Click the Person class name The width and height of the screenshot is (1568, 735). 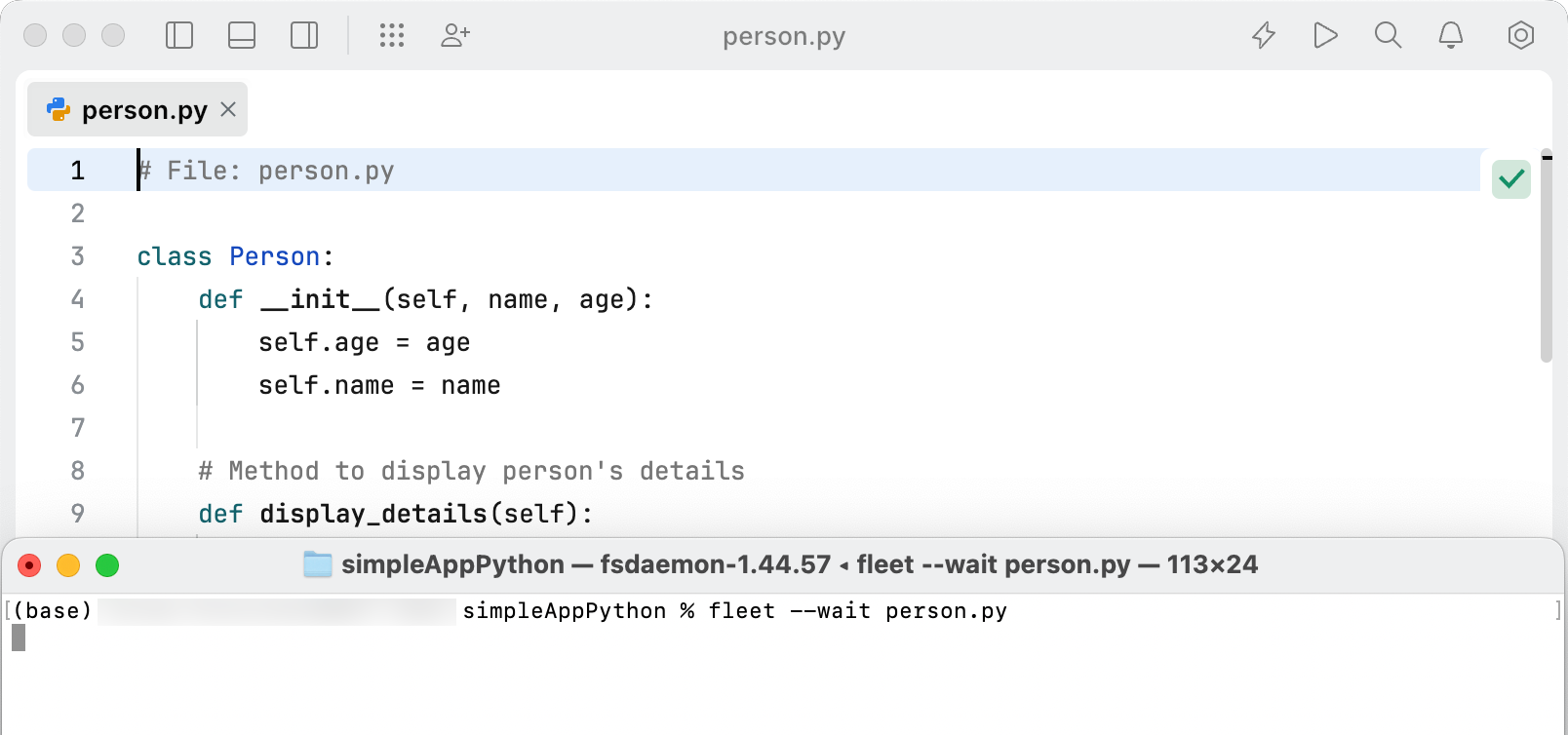point(274,256)
